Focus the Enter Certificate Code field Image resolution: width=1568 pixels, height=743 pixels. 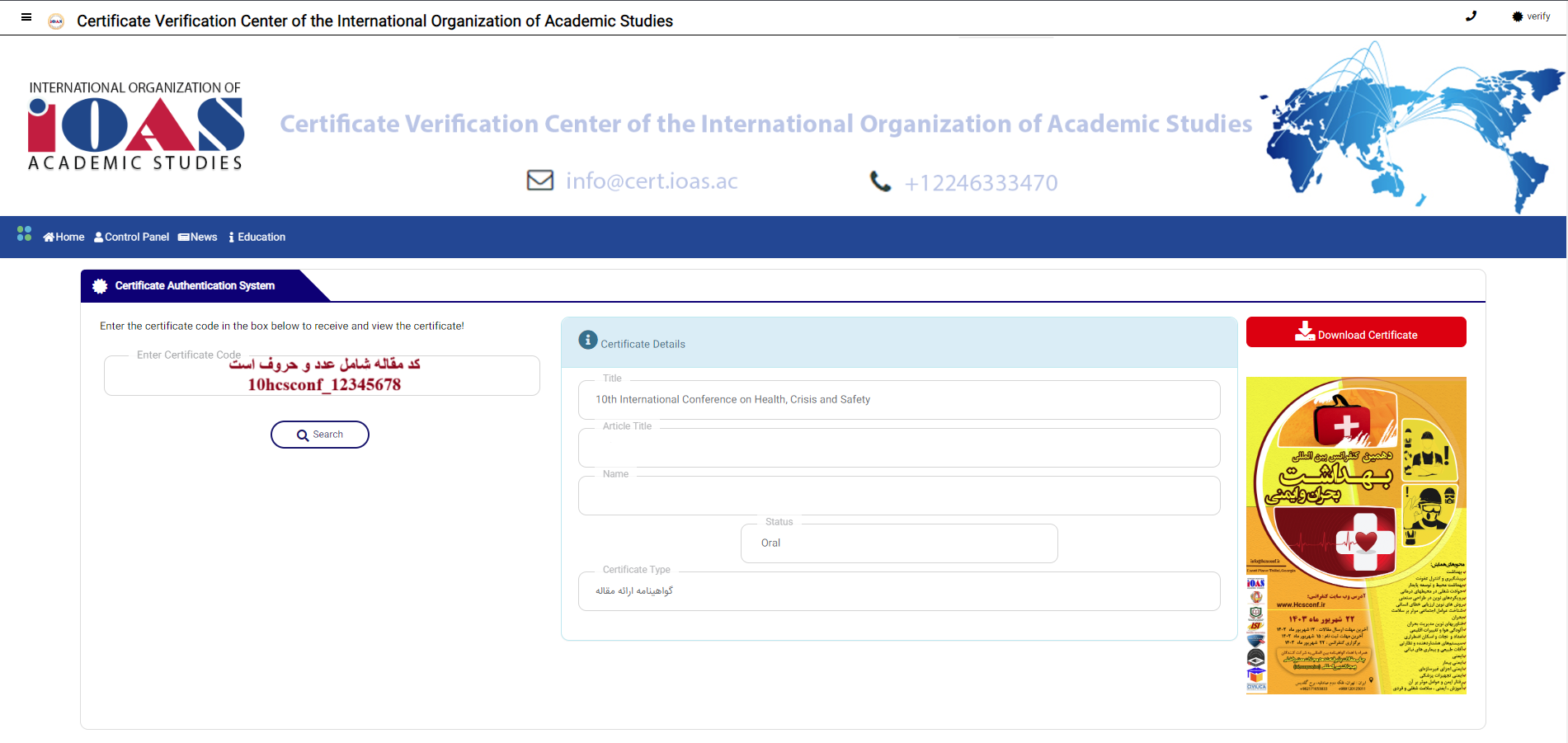[322, 375]
